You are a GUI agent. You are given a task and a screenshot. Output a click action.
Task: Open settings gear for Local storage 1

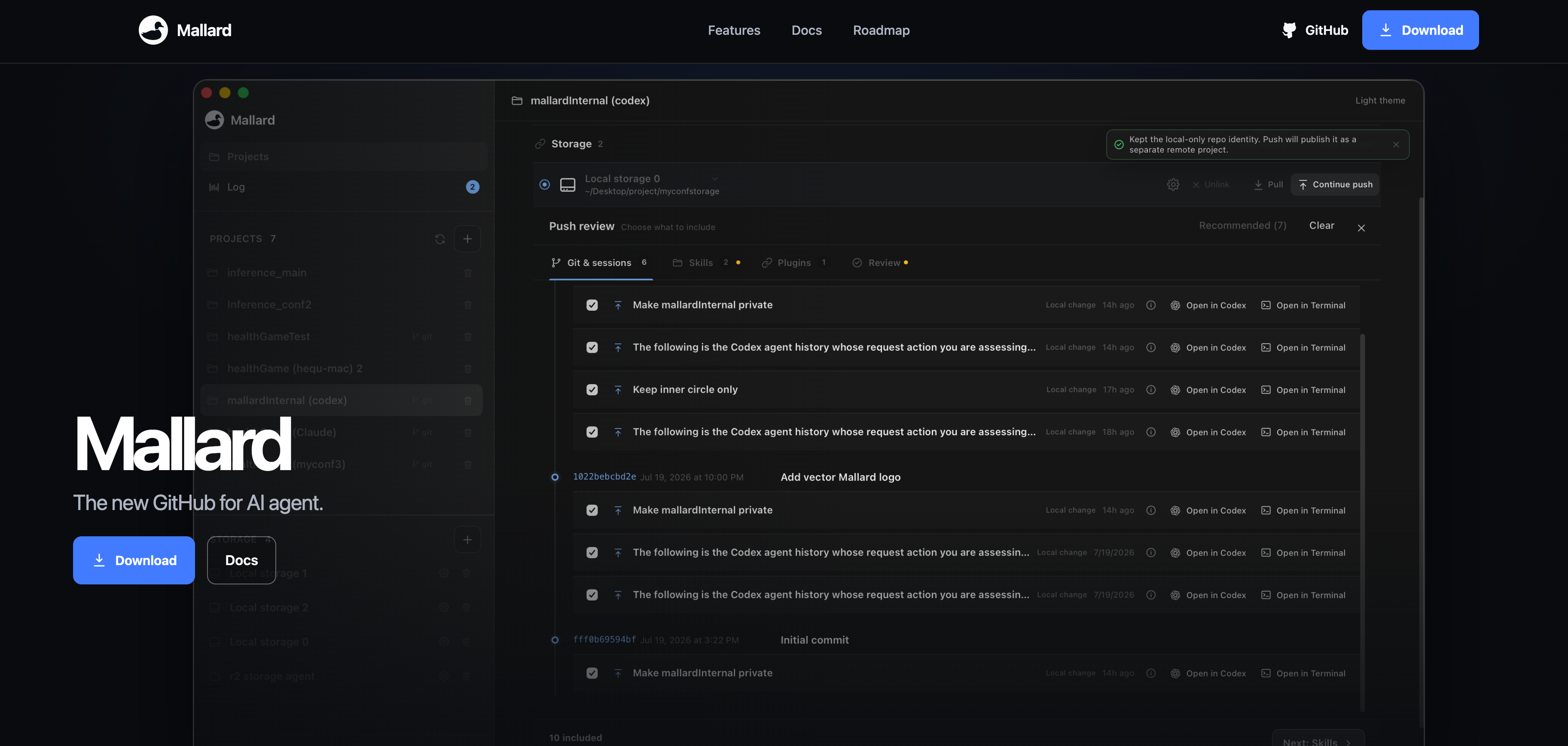[444, 573]
